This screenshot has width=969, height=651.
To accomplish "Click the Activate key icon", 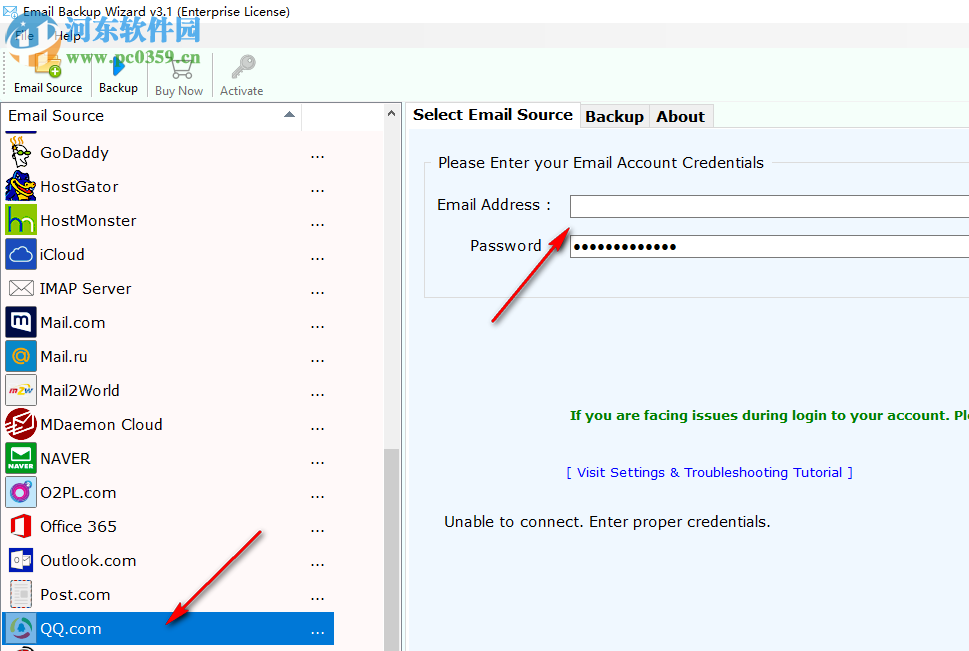I will pyautogui.click(x=240, y=66).
